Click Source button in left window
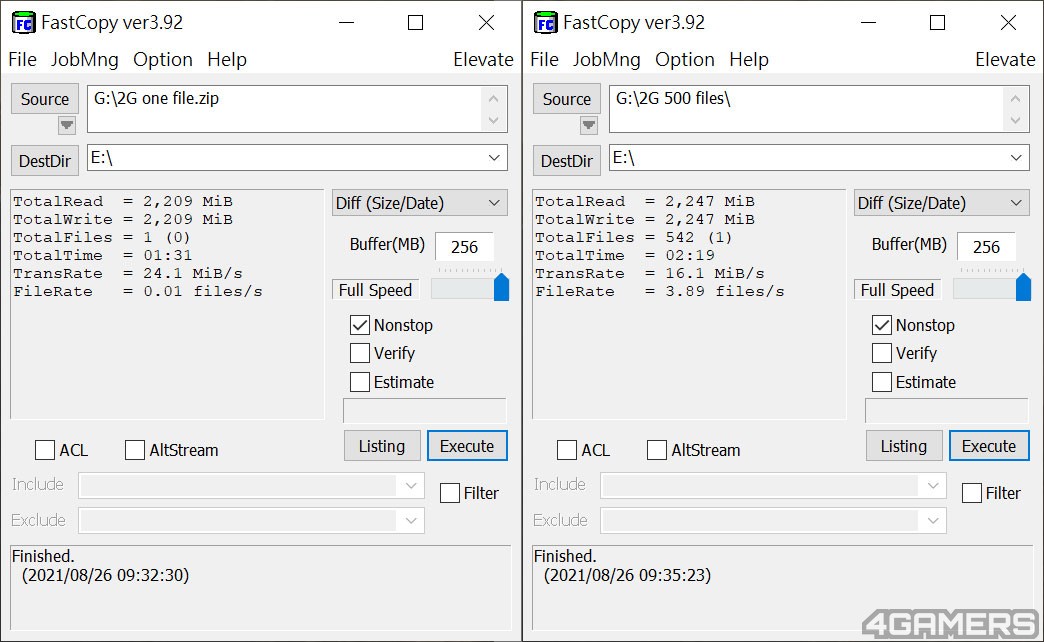The height and width of the screenshot is (642, 1044). click(x=45, y=99)
